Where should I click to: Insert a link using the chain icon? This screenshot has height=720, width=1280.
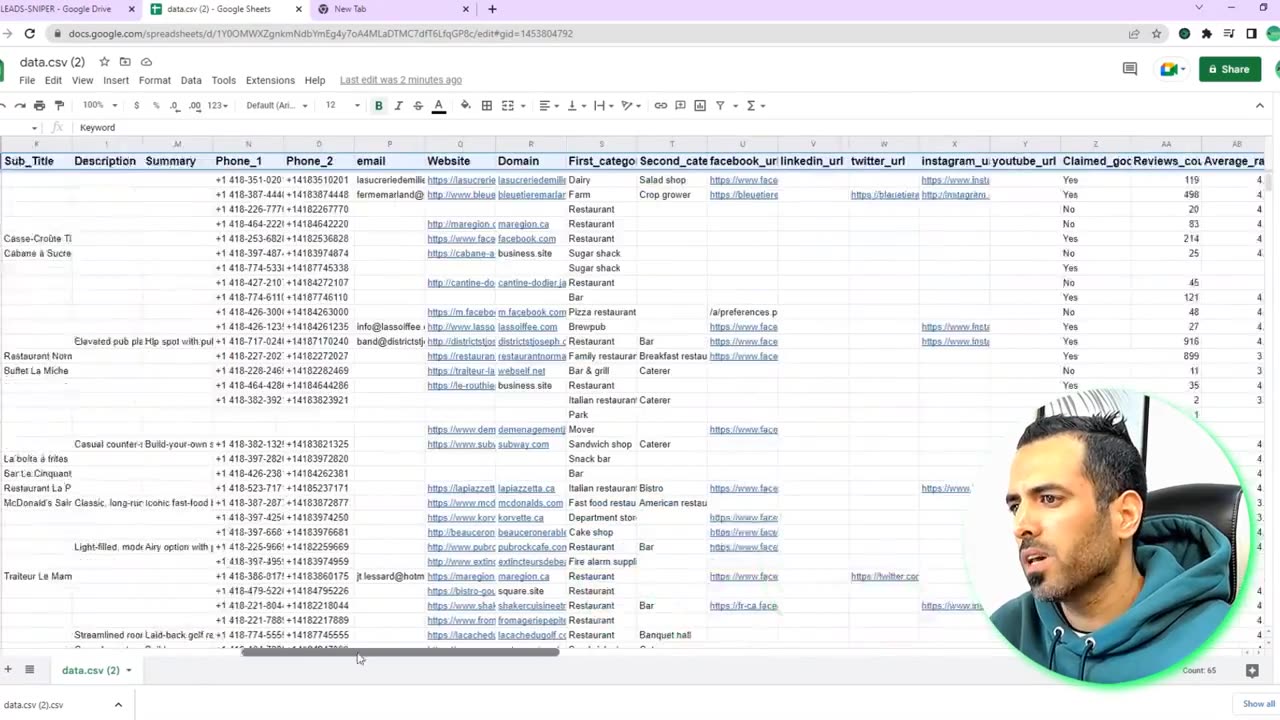click(660, 105)
